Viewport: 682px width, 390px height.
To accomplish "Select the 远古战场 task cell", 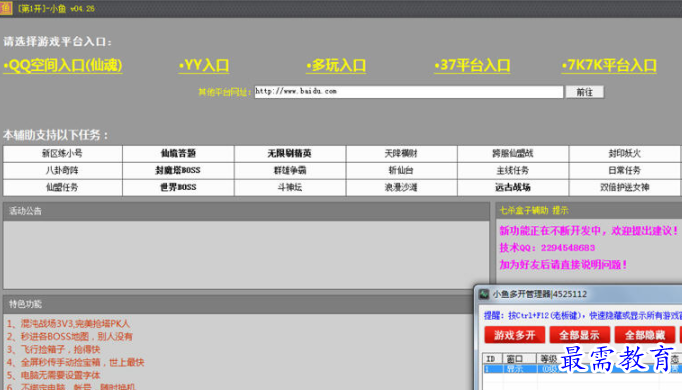I will click(x=513, y=187).
